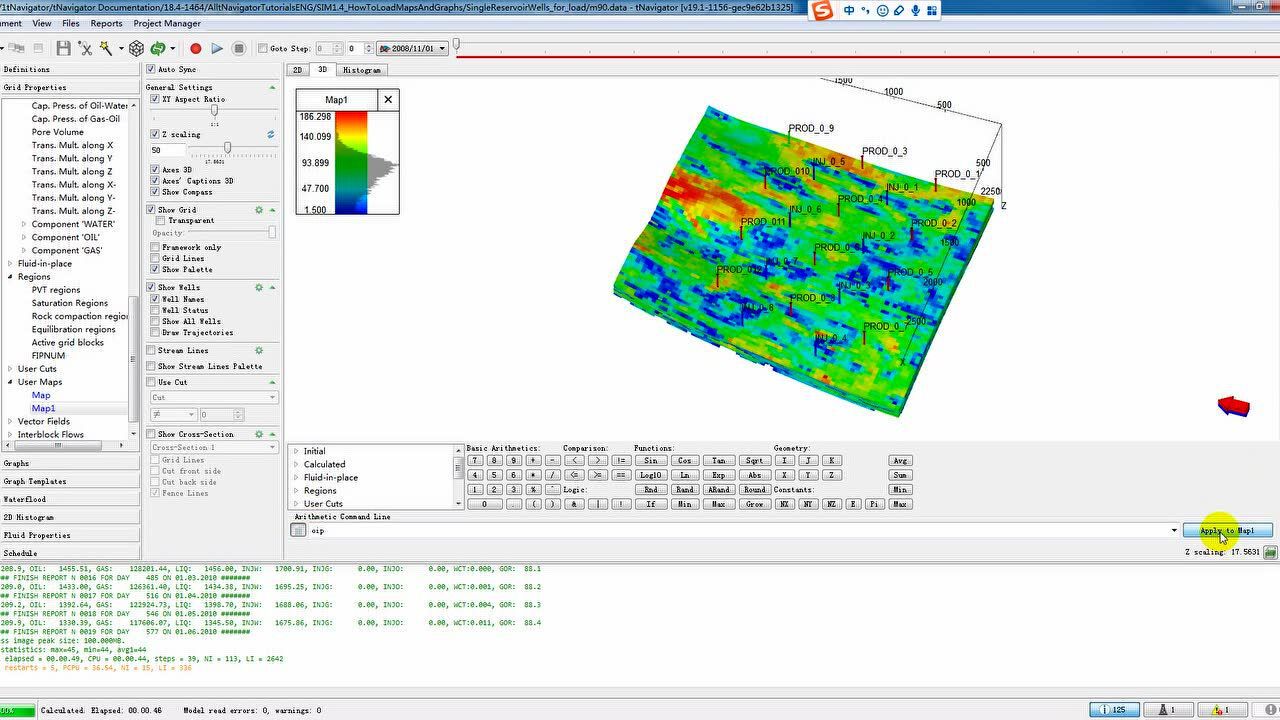Click the Apply to Map1 button

coord(1227,530)
